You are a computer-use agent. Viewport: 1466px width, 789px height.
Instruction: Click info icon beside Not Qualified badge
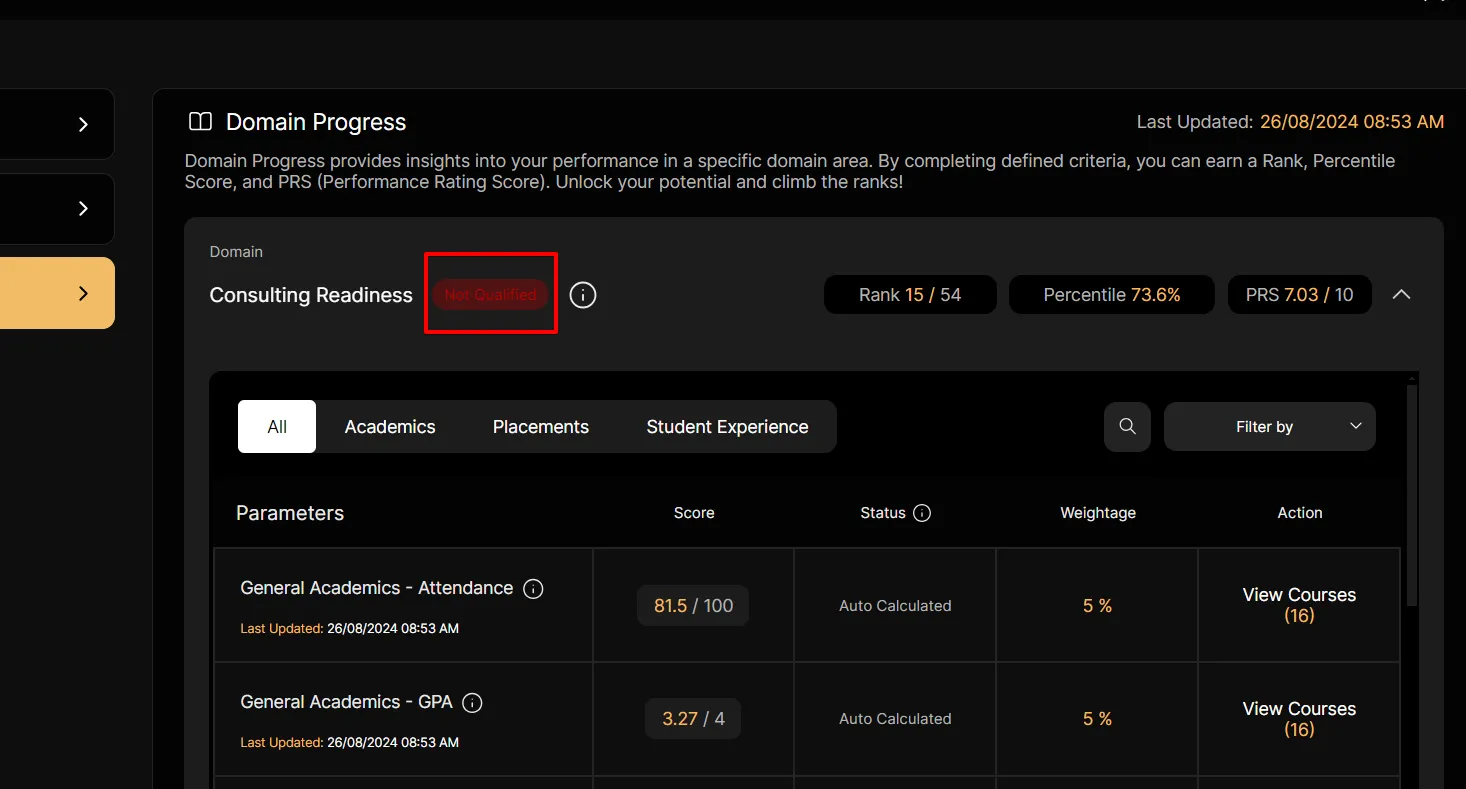[583, 295]
